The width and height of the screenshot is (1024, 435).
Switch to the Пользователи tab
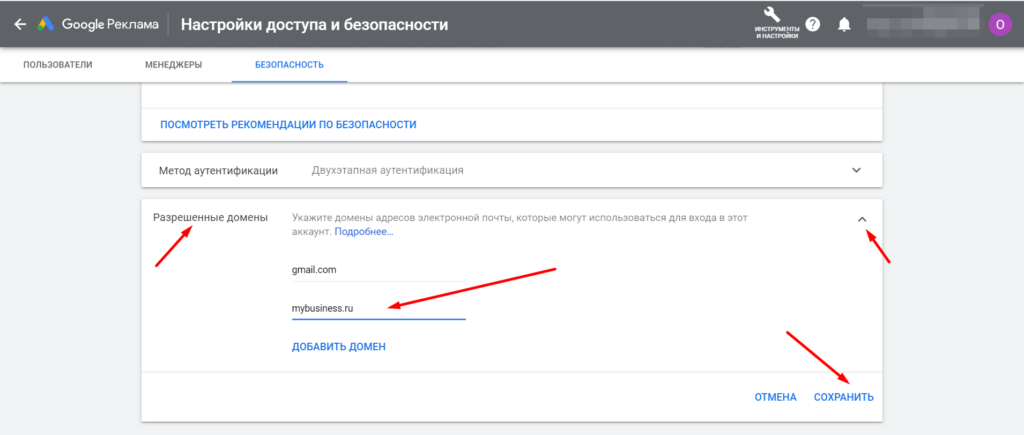58,65
